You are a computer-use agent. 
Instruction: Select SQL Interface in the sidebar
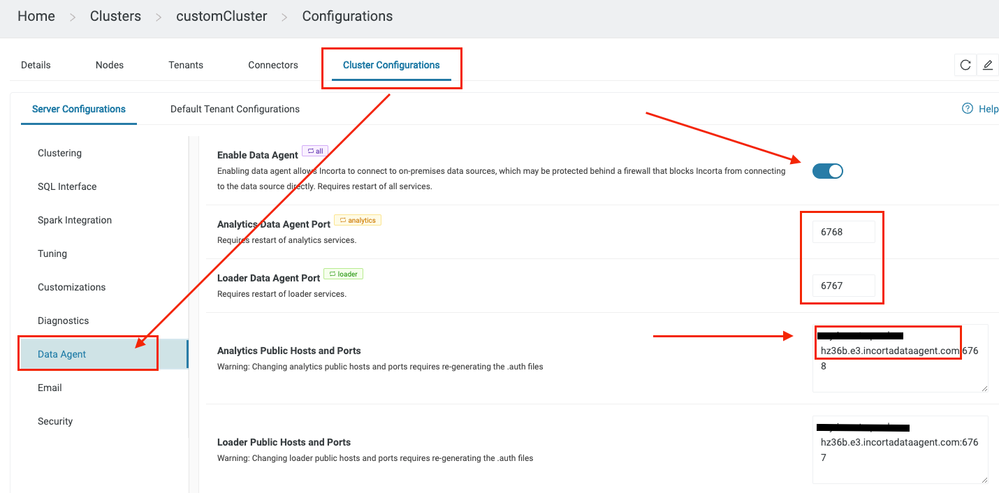click(67, 187)
